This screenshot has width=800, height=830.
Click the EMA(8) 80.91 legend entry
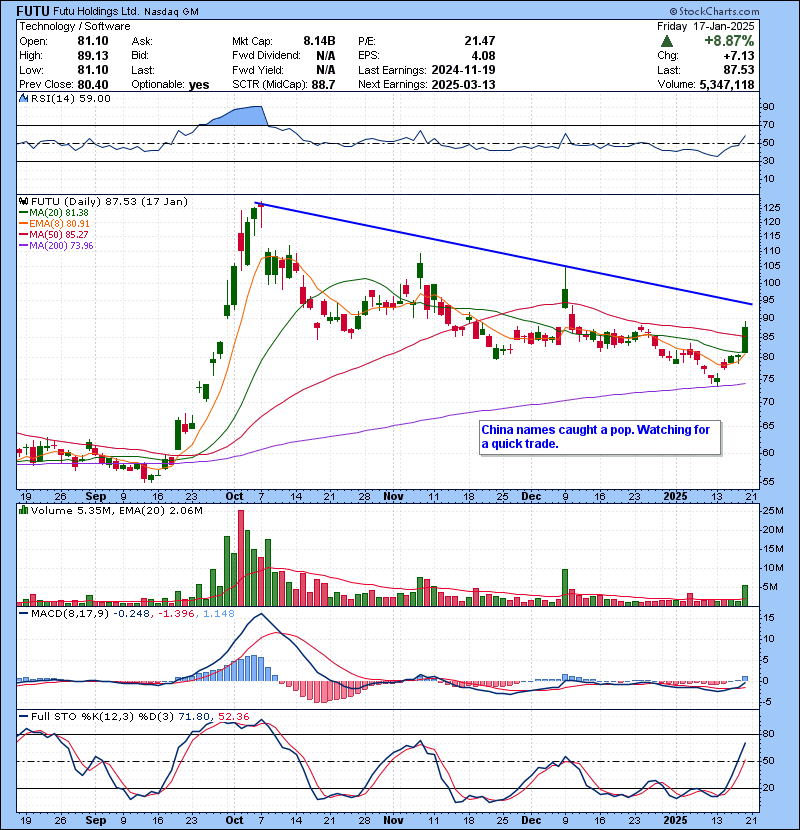[x=54, y=223]
